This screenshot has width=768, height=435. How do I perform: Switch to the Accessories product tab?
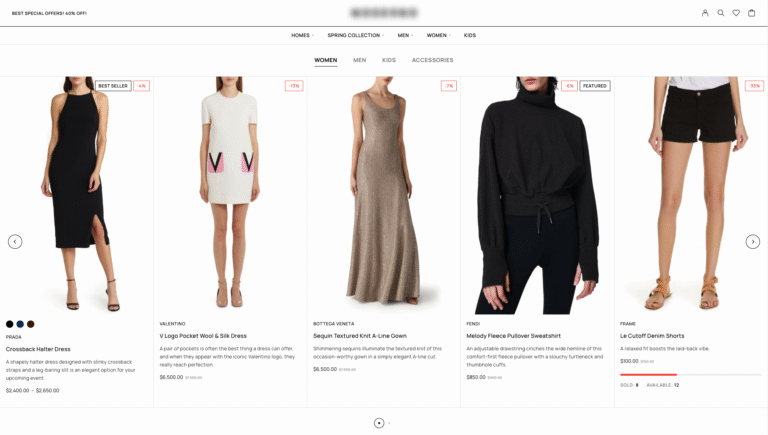tap(432, 60)
